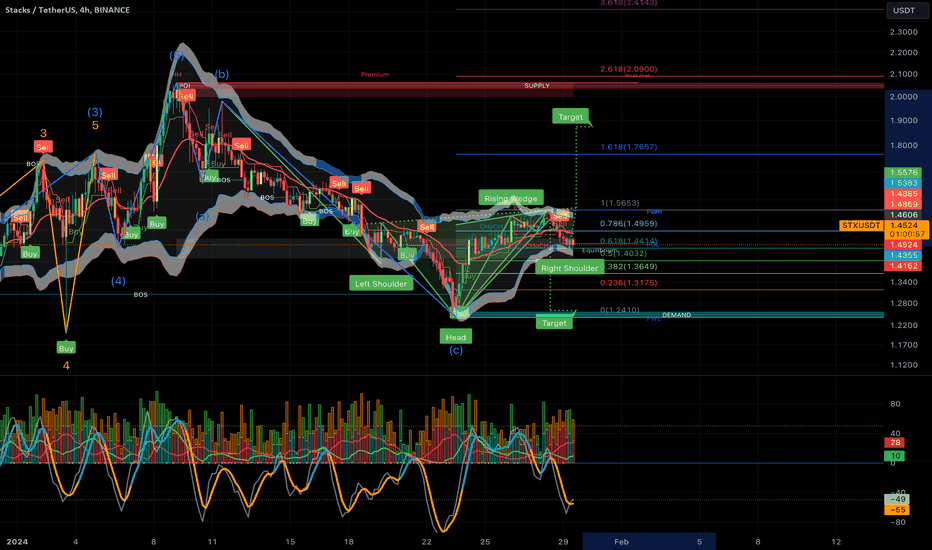This screenshot has height=550, width=932.
Task: Select the 0.786(1.4959) Fibonacci level label
Action: click(628, 224)
